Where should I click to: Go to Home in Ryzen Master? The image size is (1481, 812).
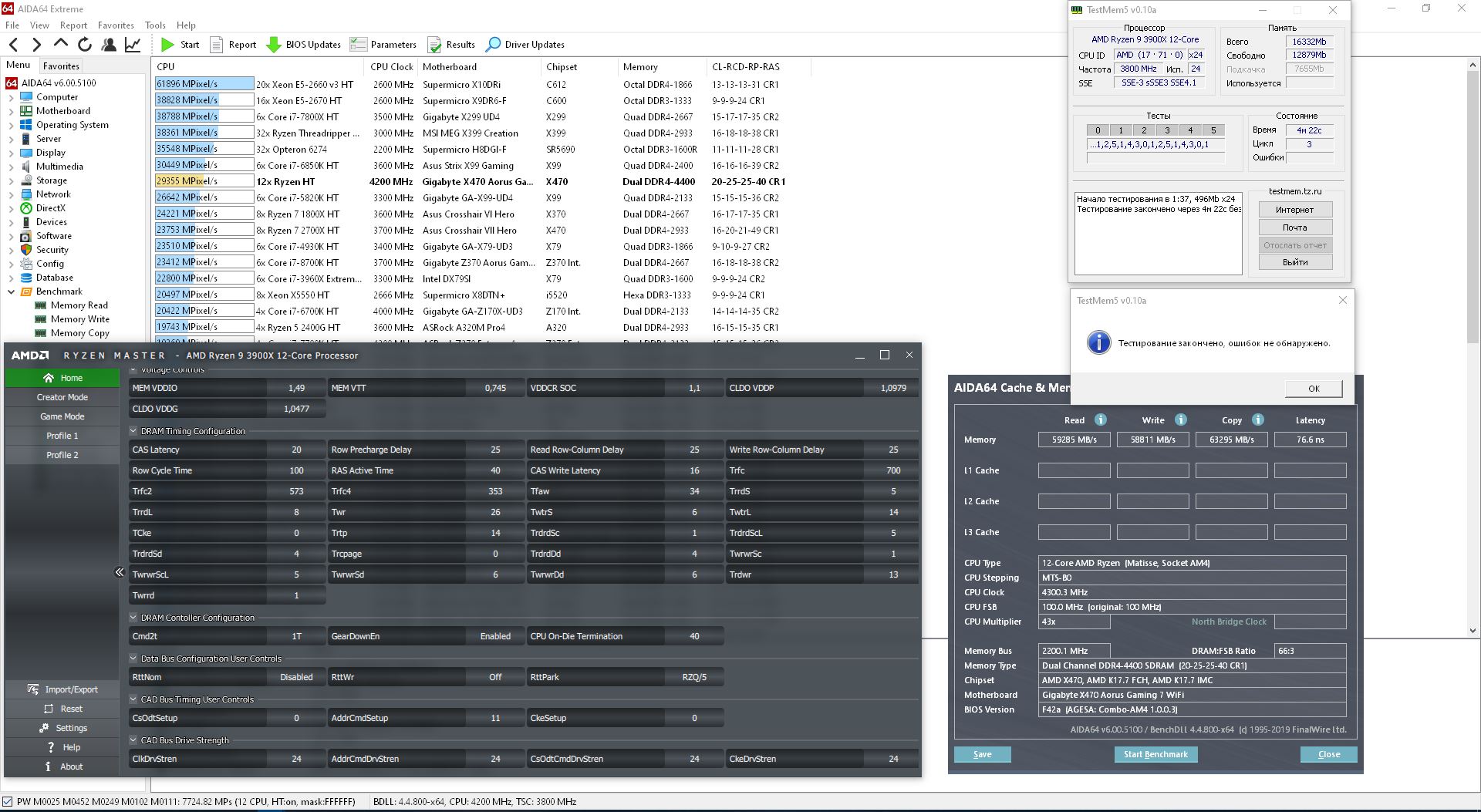[62, 378]
